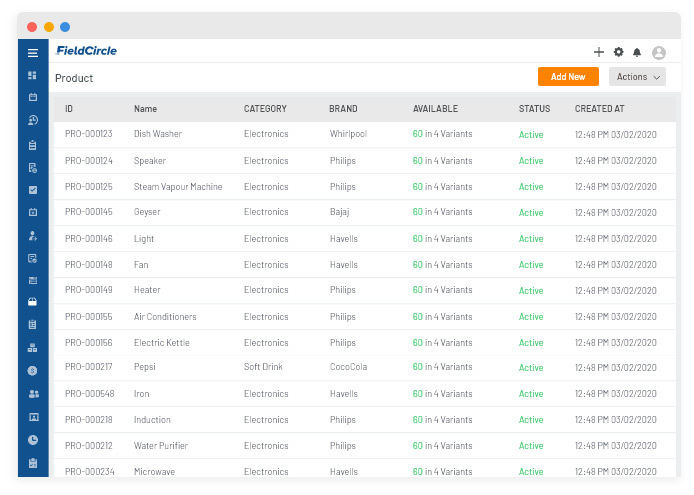The width and height of the screenshot is (694, 495).
Task: Click the Active status for Heater
Action: (531, 290)
